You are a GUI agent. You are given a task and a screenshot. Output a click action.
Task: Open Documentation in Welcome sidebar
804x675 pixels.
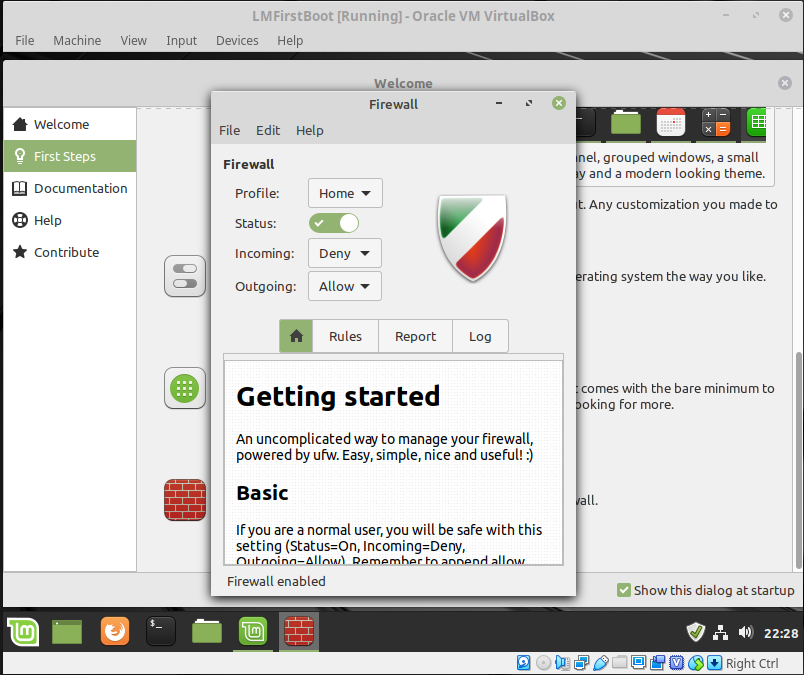tap(70, 188)
